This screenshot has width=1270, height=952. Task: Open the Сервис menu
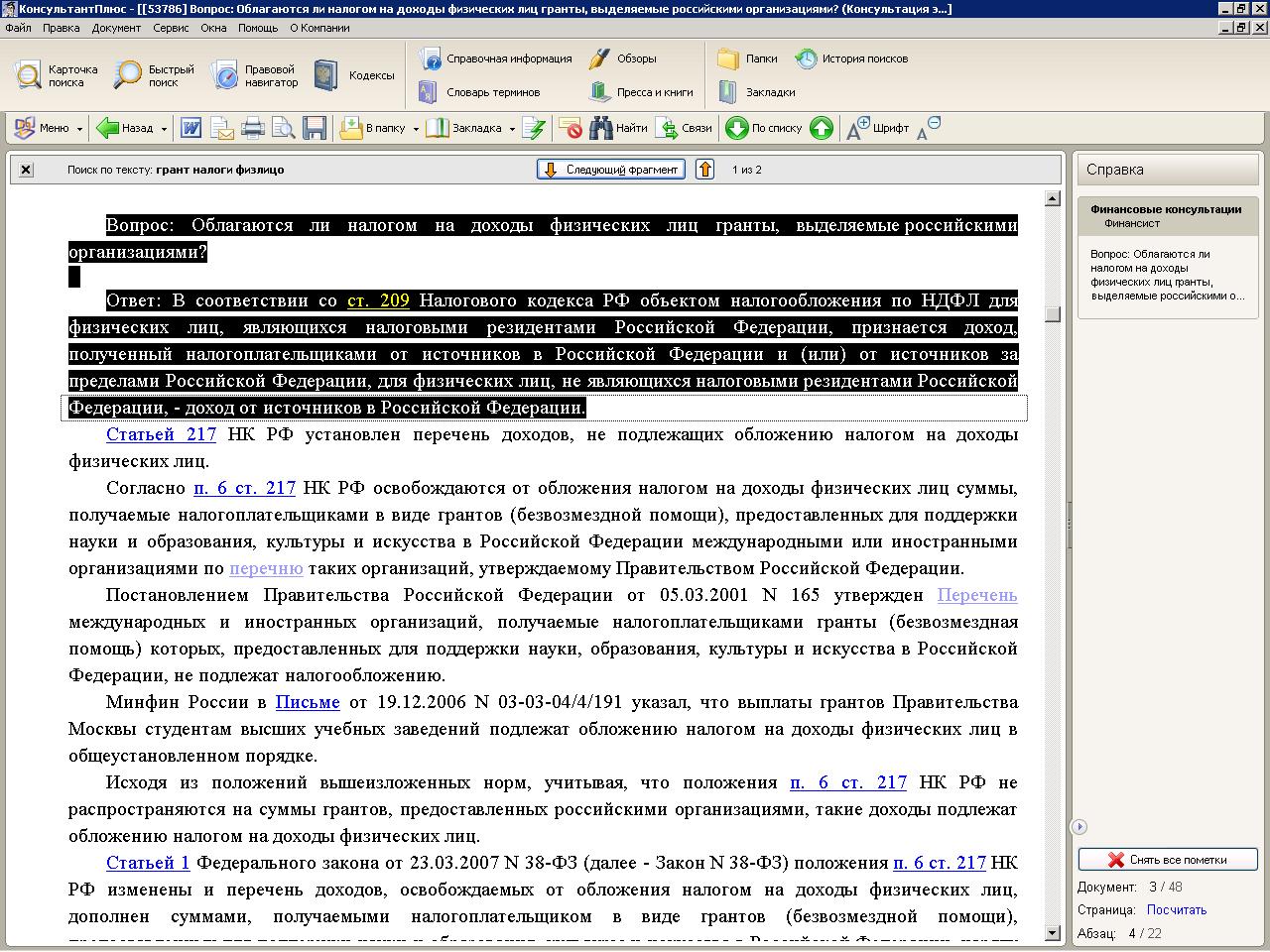click(x=171, y=28)
